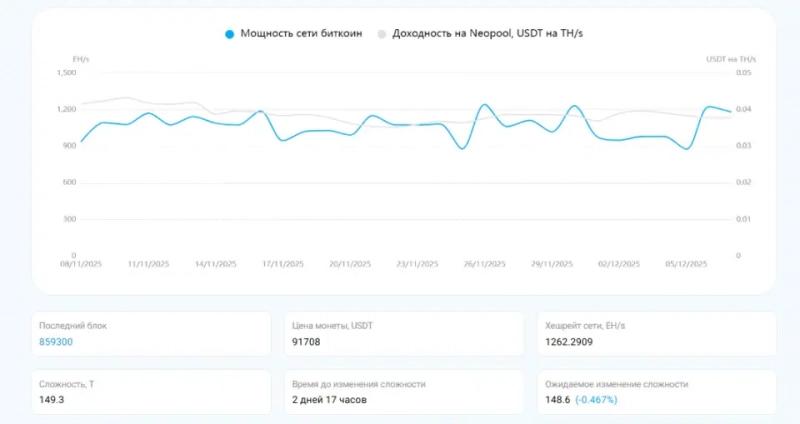Click the 26/11/2025 date on x-axis
Viewport: 800px width, 424px height.
click(485, 264)
